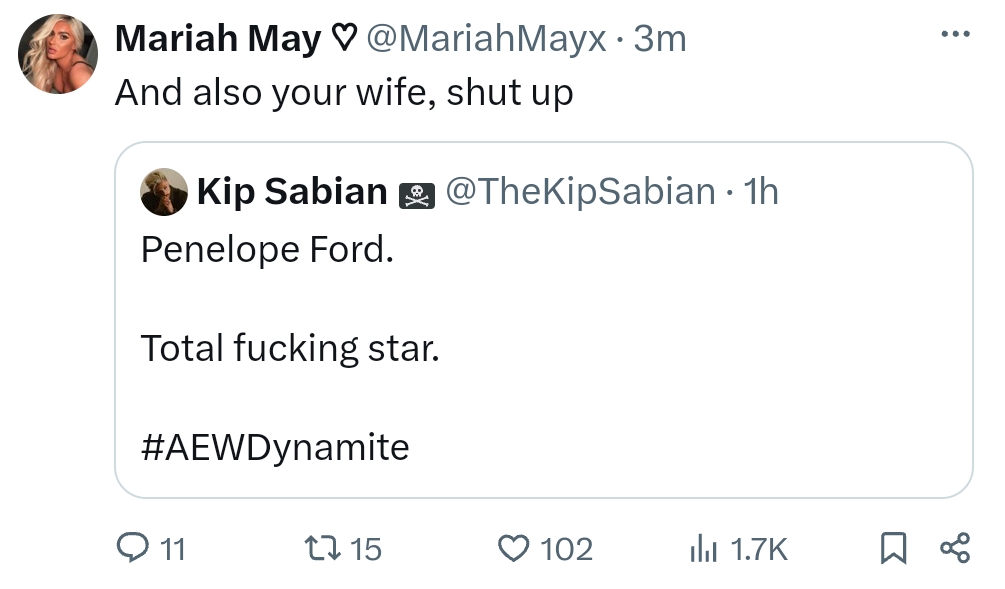
Task: Bookmark this tweet
Action: point(892,548)
